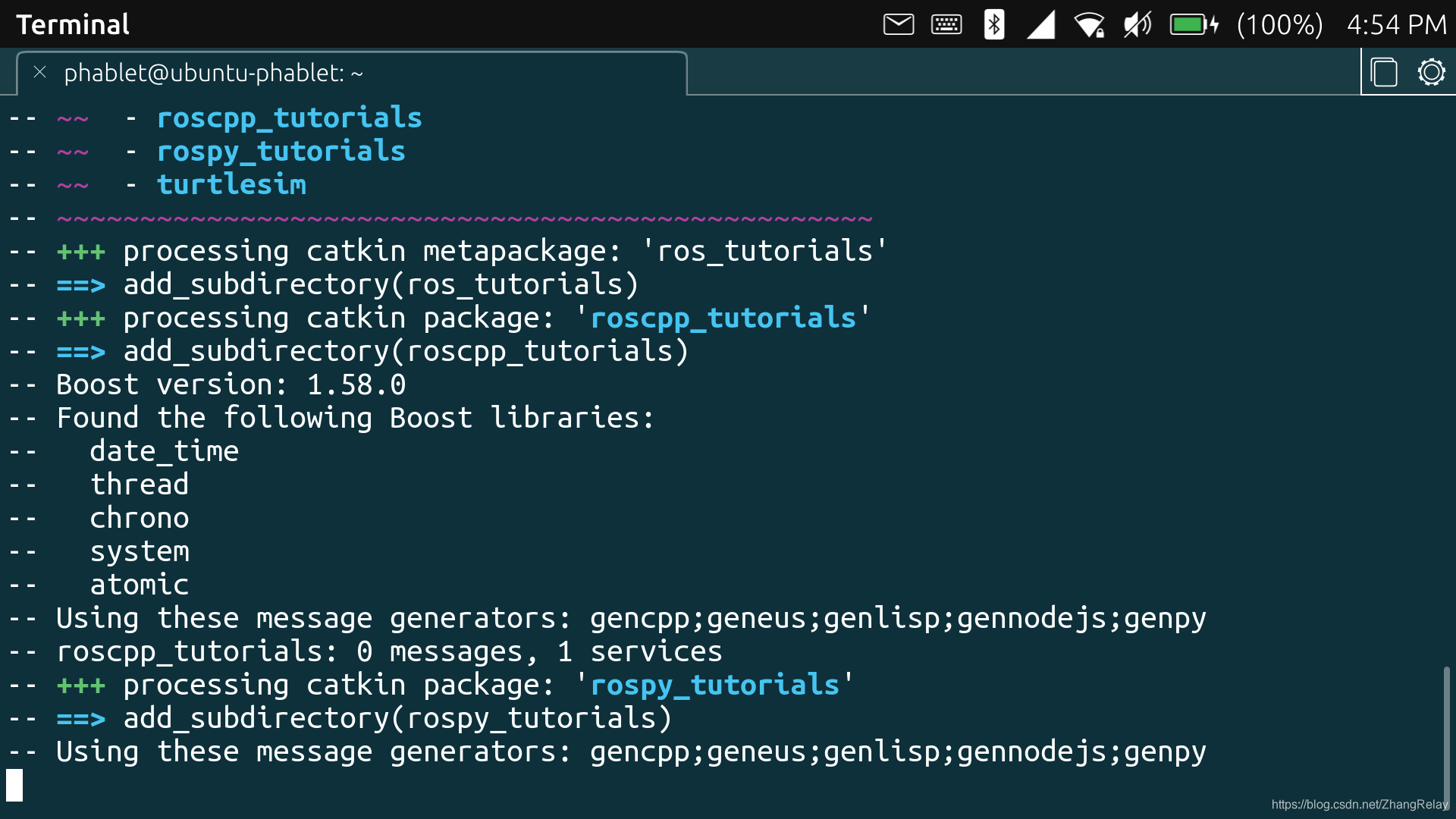Open the terminal tabs overview icon
This screenshot has height=819, width=1456.
click(1384, 73)
